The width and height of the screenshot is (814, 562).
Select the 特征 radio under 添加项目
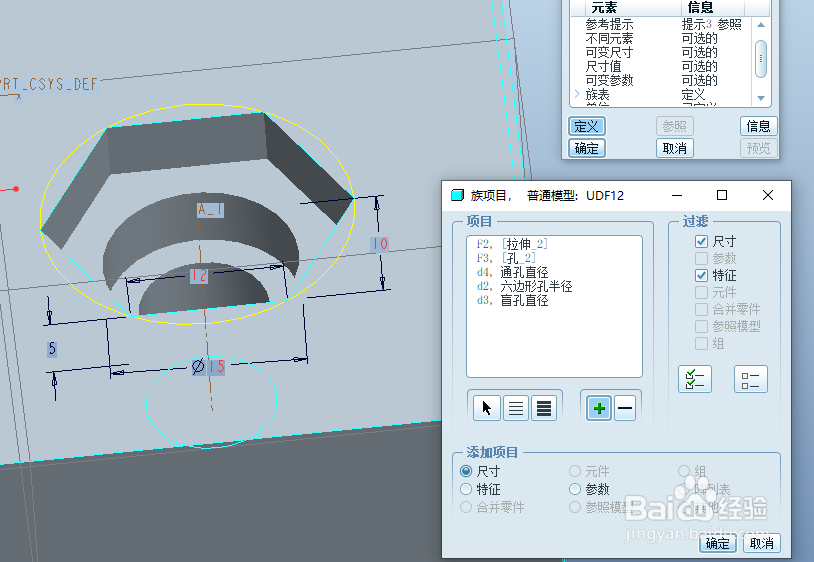coord(466,489)
